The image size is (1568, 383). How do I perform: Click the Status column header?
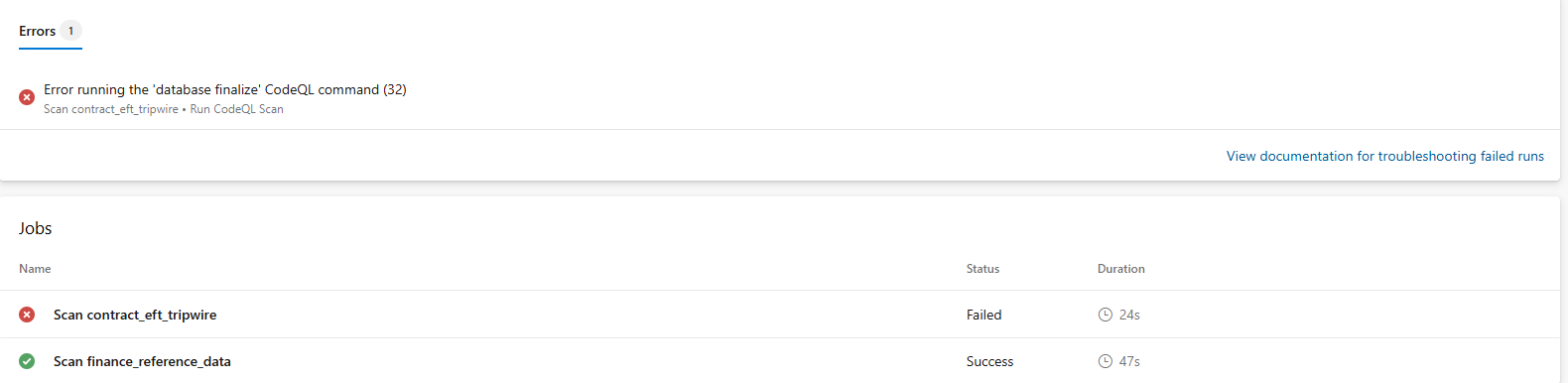pyautogui.click(x=982, y=269)
